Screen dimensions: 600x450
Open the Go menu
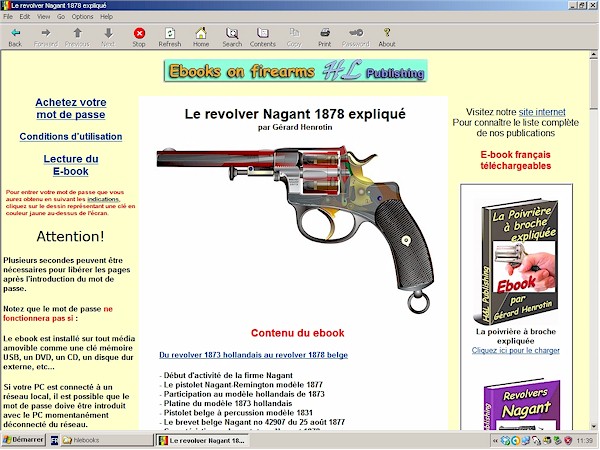[61, 17]
